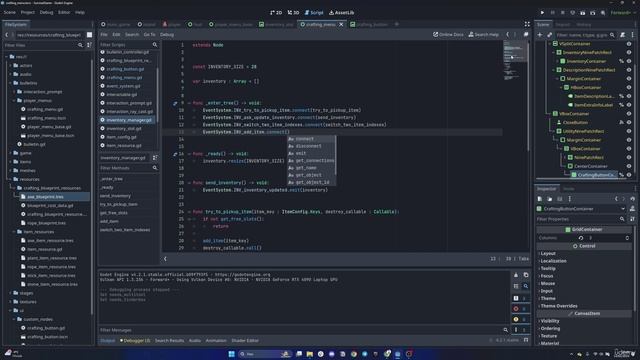
Task: Toggle alphabetical sorting of the methods list
Action: [155, 158]
